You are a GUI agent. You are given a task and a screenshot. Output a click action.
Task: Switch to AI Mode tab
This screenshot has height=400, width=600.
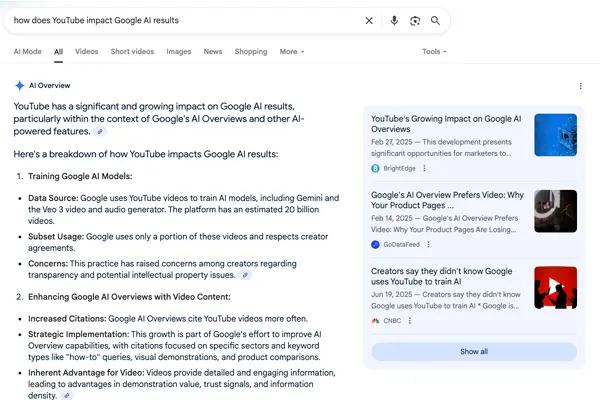pos(28,52)
